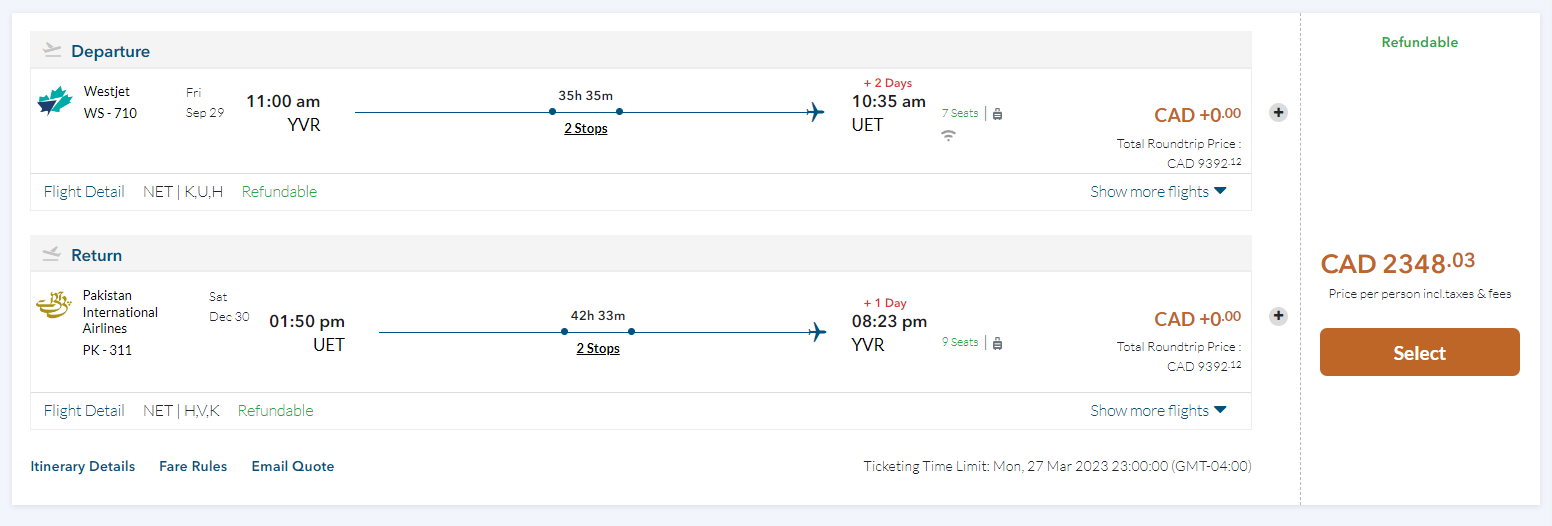Click the Pakistan International Airlines logo
Image resolution: width=1552 pixels, height=526 pixels.
click(x=53, y=304)
